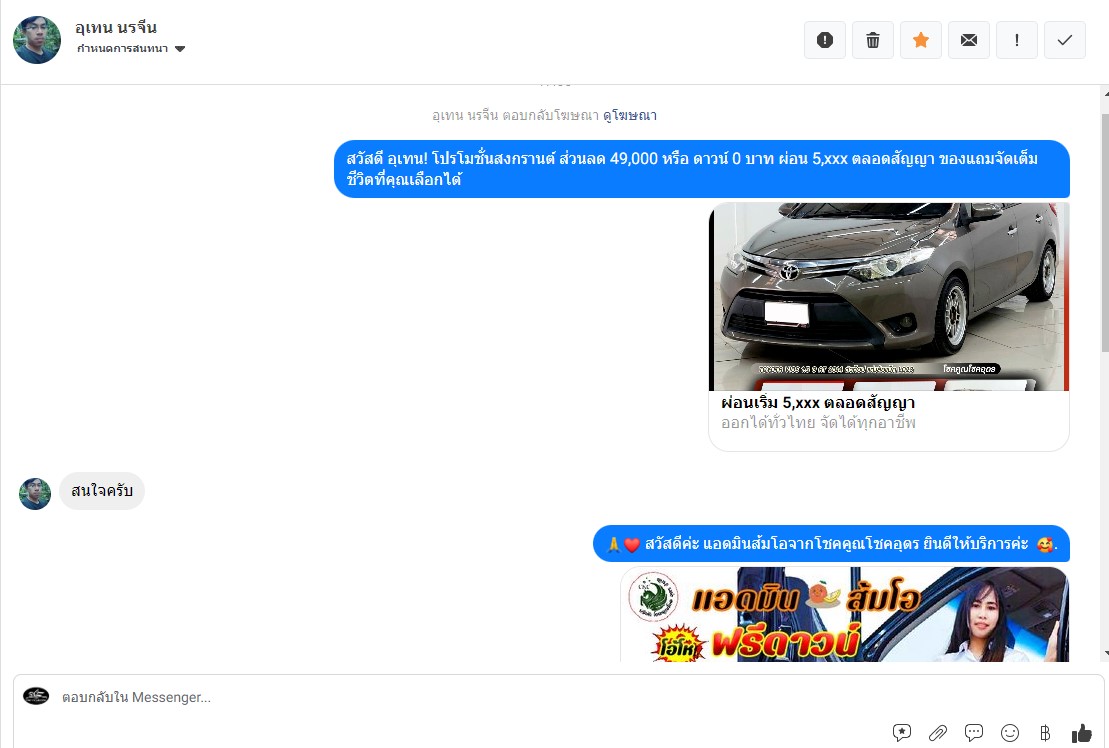Click the exclamation mark priority icon

coord(1017,40)
